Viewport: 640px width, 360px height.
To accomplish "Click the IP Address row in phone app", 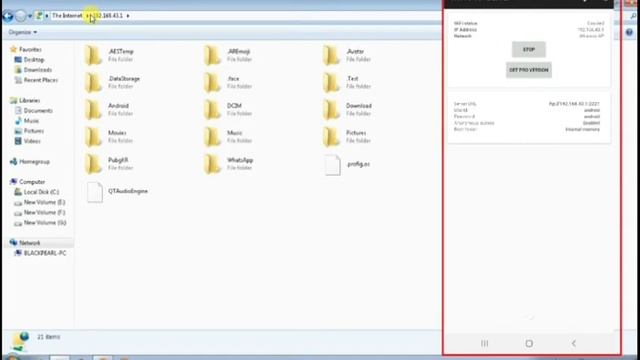I will tap(529, 30).
